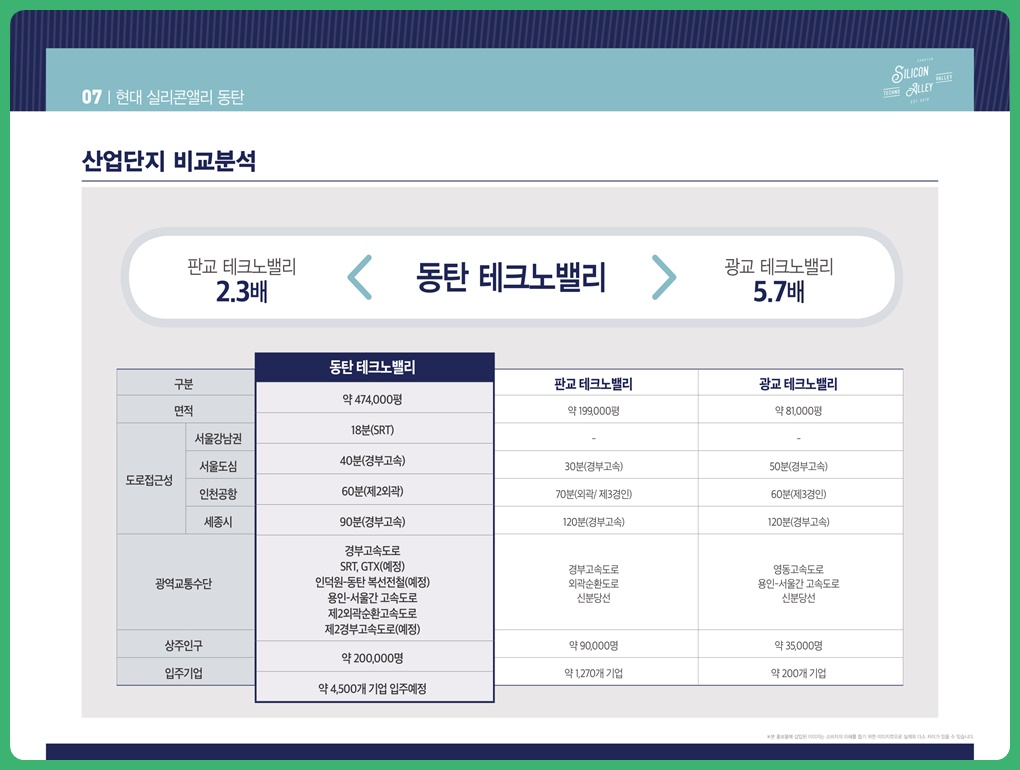Click the 외곽순환도로 line in 판교 column
The width and height of the screenshot is (1020, 770).
tap(593, 583)
